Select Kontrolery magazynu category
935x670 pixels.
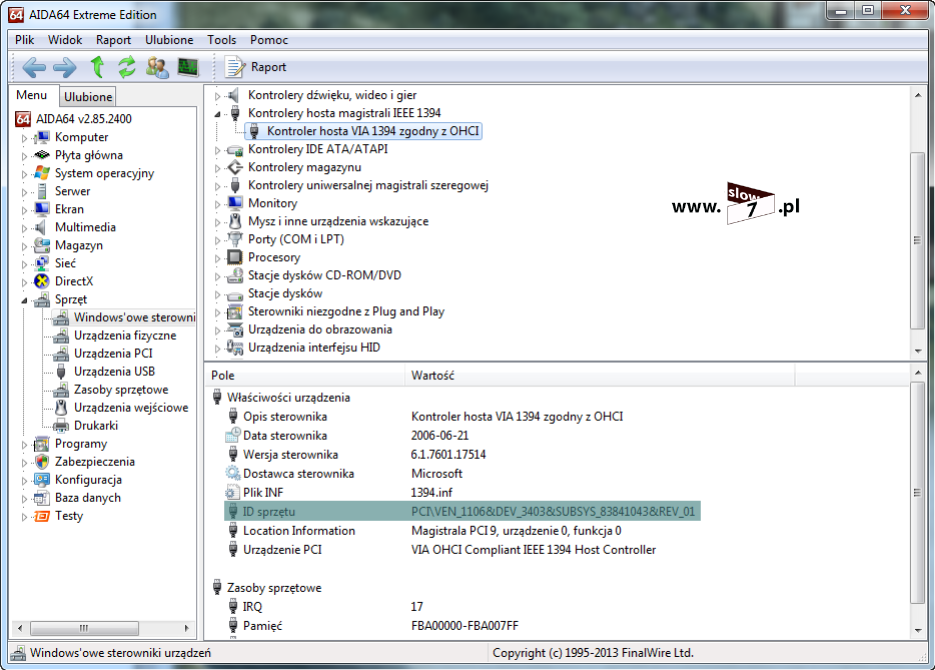click(305, 168)
